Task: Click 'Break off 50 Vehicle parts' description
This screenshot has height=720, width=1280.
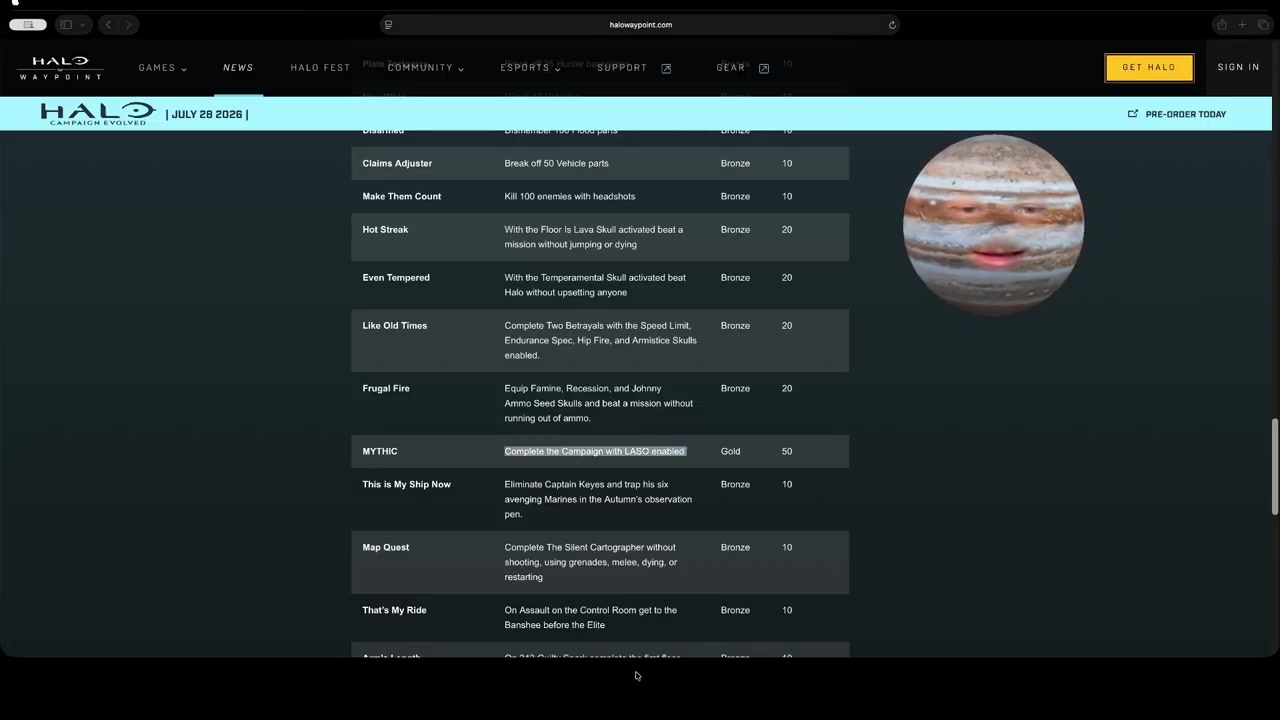Action: tap(556, 164)
